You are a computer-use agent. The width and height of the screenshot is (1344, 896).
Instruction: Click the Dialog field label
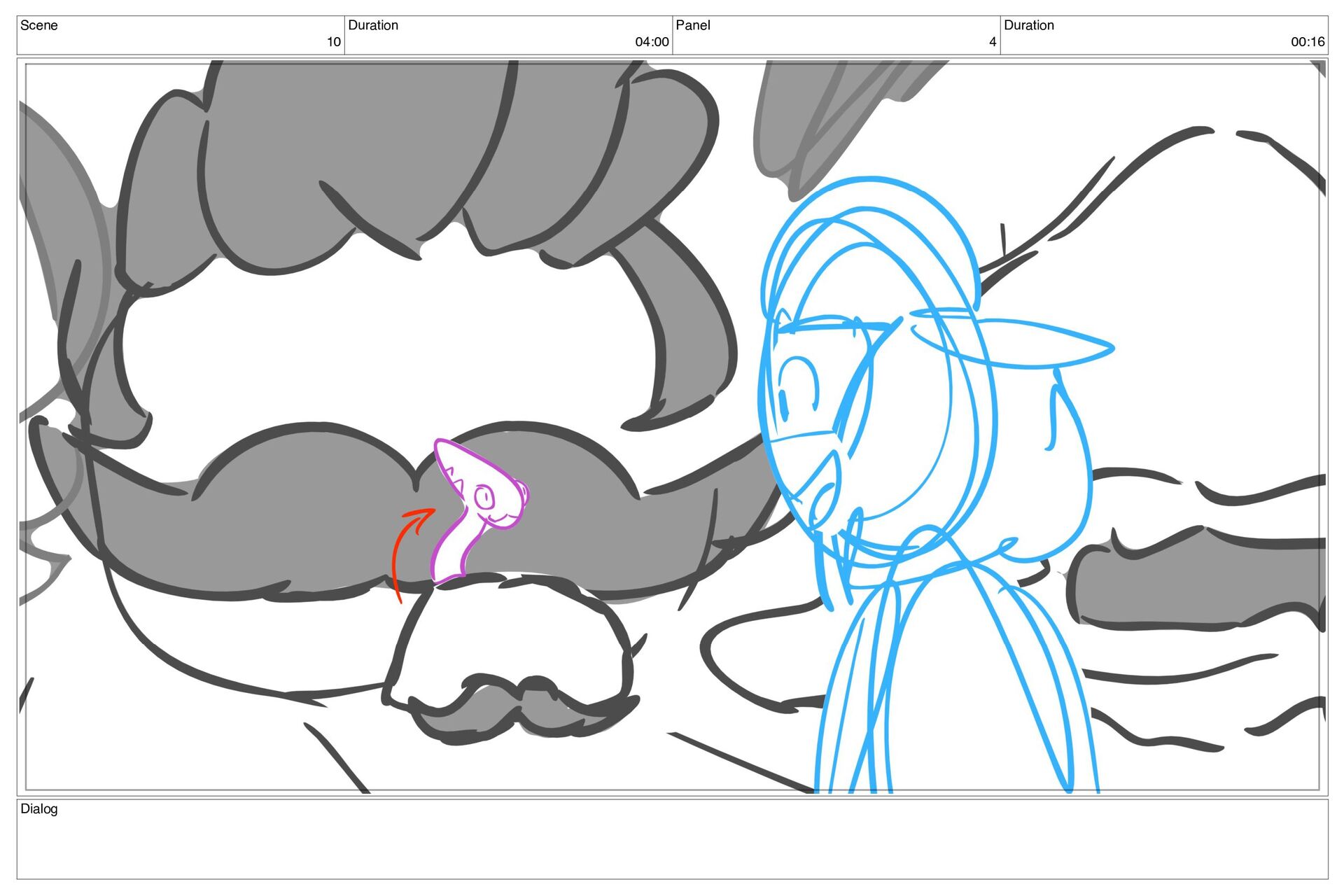point(39,808)
